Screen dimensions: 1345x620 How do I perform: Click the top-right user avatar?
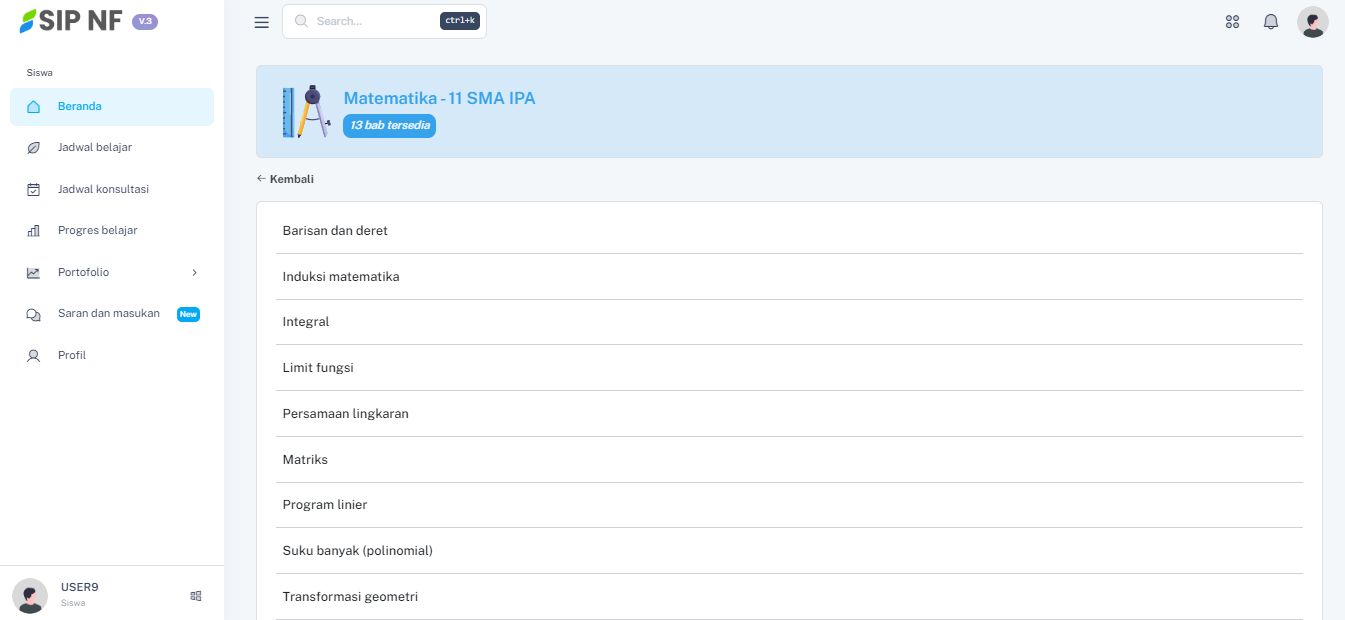tap(1312, 22)
